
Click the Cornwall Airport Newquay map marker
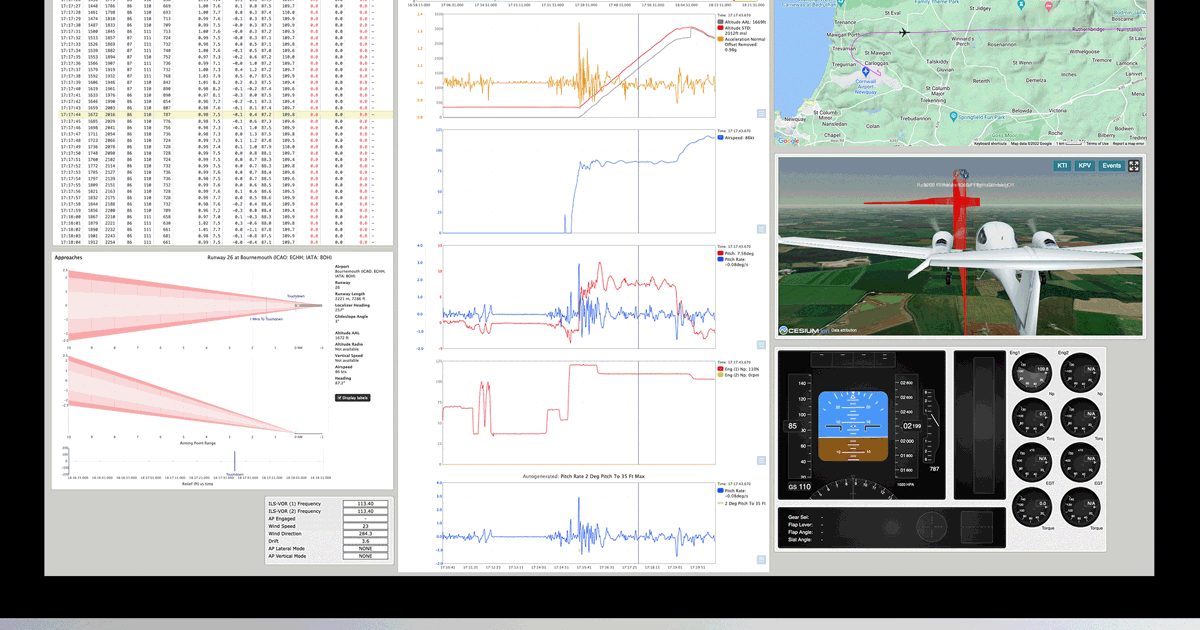click(866, 71)
